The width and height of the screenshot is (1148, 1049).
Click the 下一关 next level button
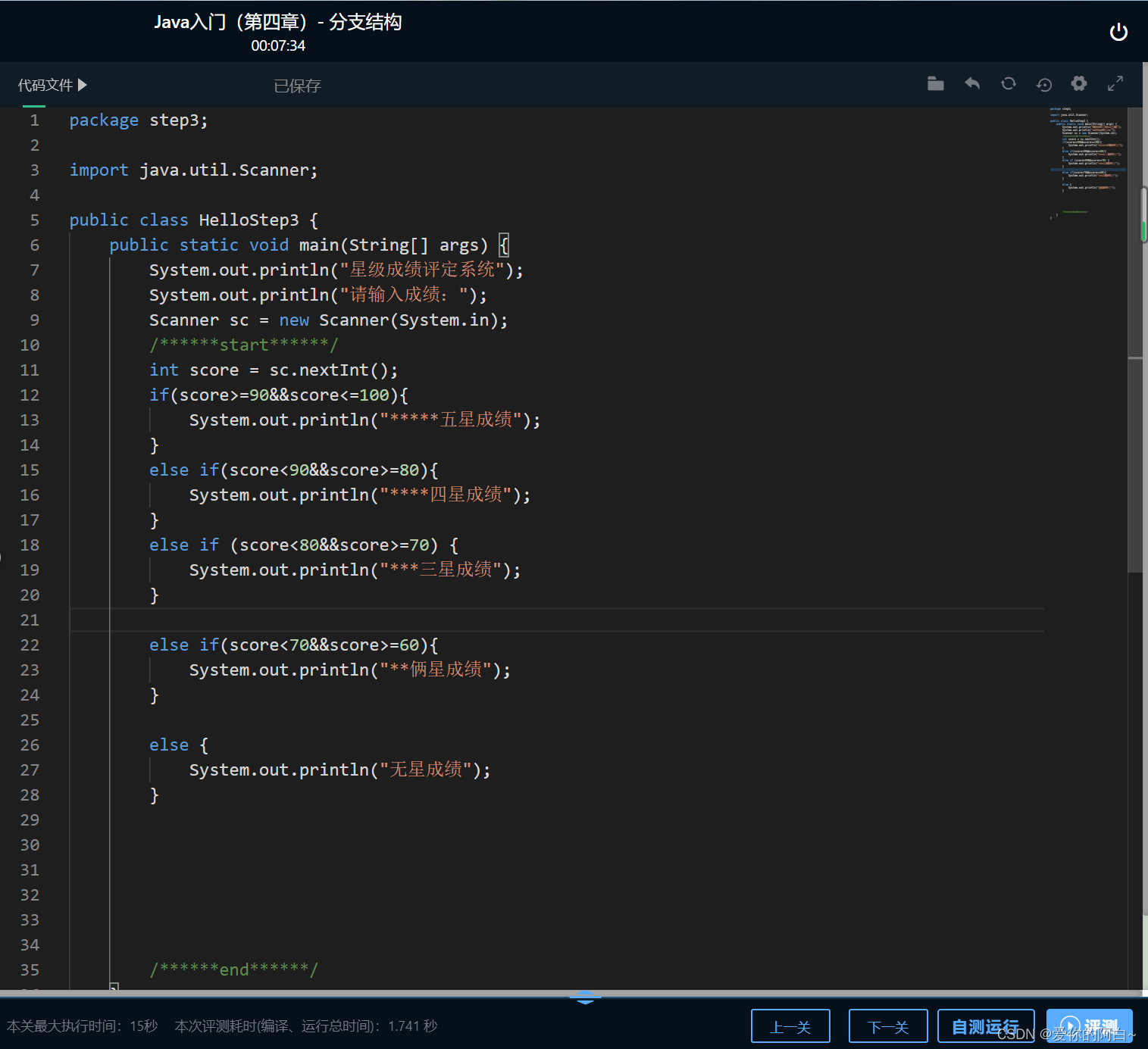tap(888, 1026)
